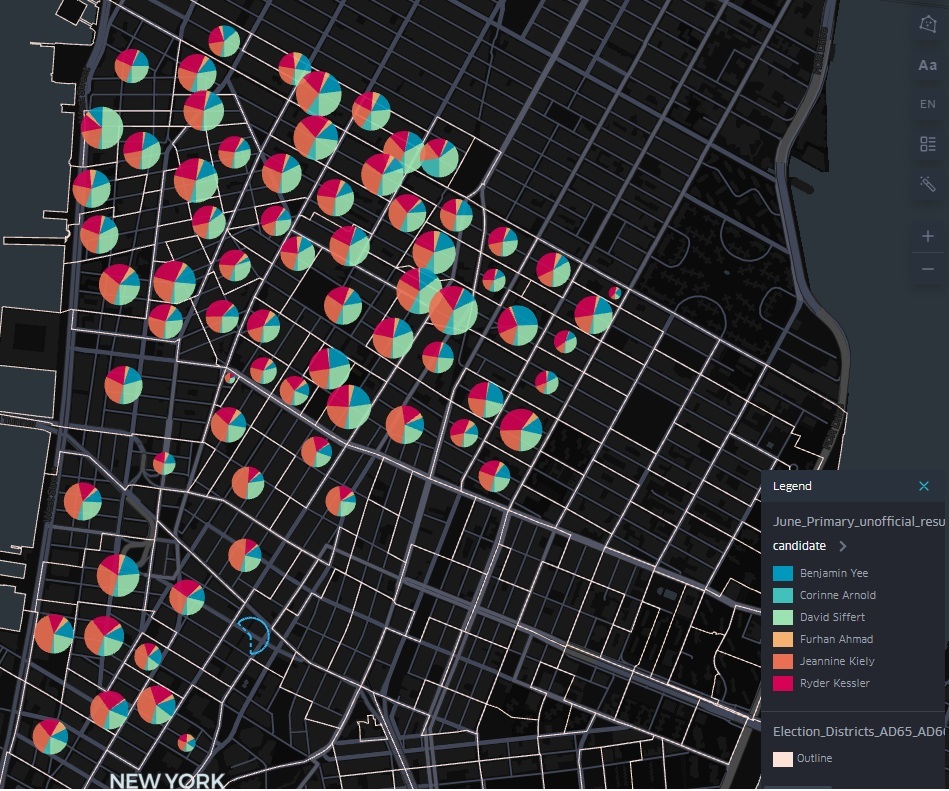Toggle map labels with Aa icon
This screenshot has height=791, width=949.
point(927,65)
